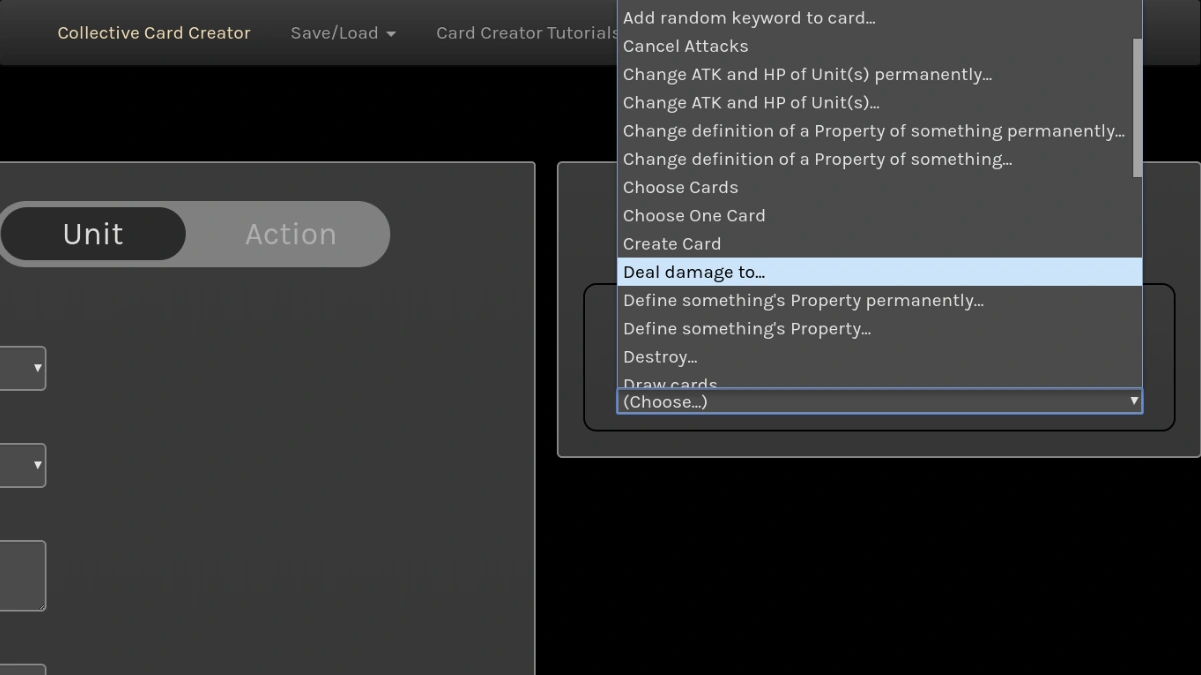This screenshot has width=1201, height=675.
Task: Click the Collective Card Creator brand link
Action: (x=154, y=33)
